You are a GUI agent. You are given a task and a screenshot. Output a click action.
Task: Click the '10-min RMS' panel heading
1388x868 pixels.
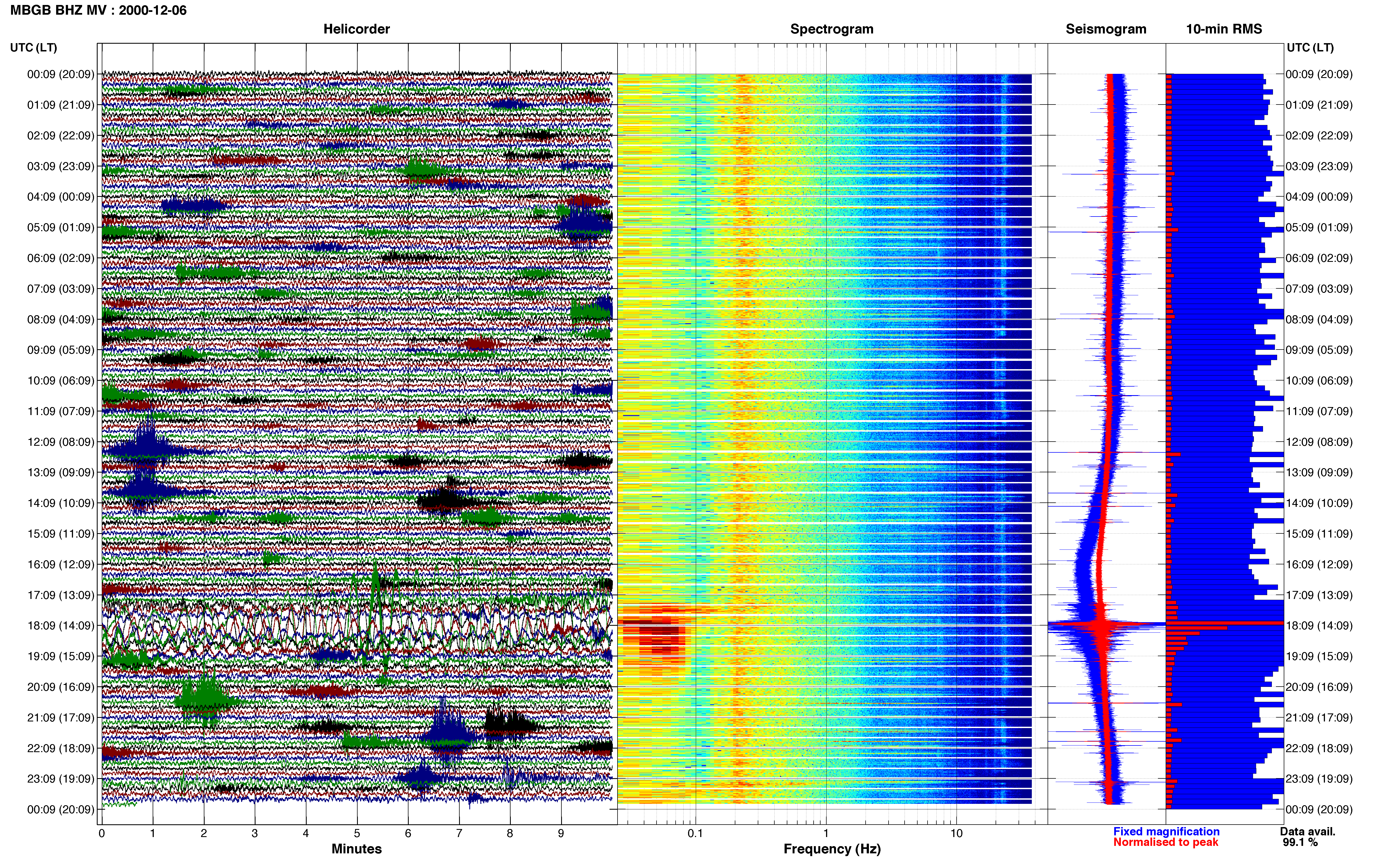click(x=1224, y=29)
